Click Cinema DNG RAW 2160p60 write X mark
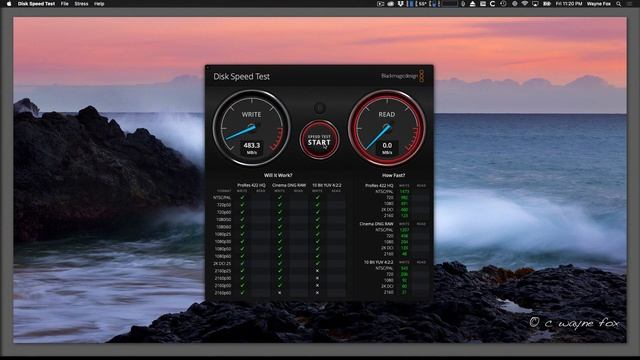 tap(280, 293)
